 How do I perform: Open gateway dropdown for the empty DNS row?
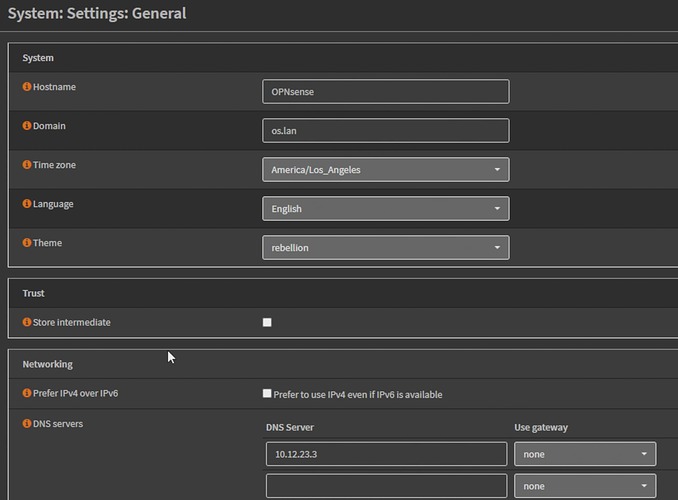[x=585, y=486]
